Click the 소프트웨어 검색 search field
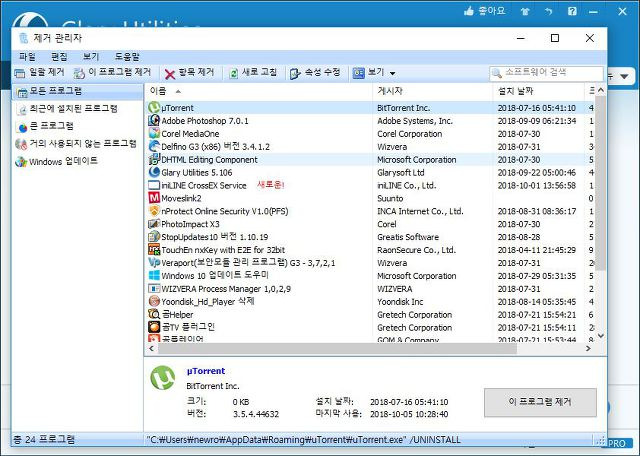Image resolution: width=640 pixels, height=456 pixels. pos(546,73)
